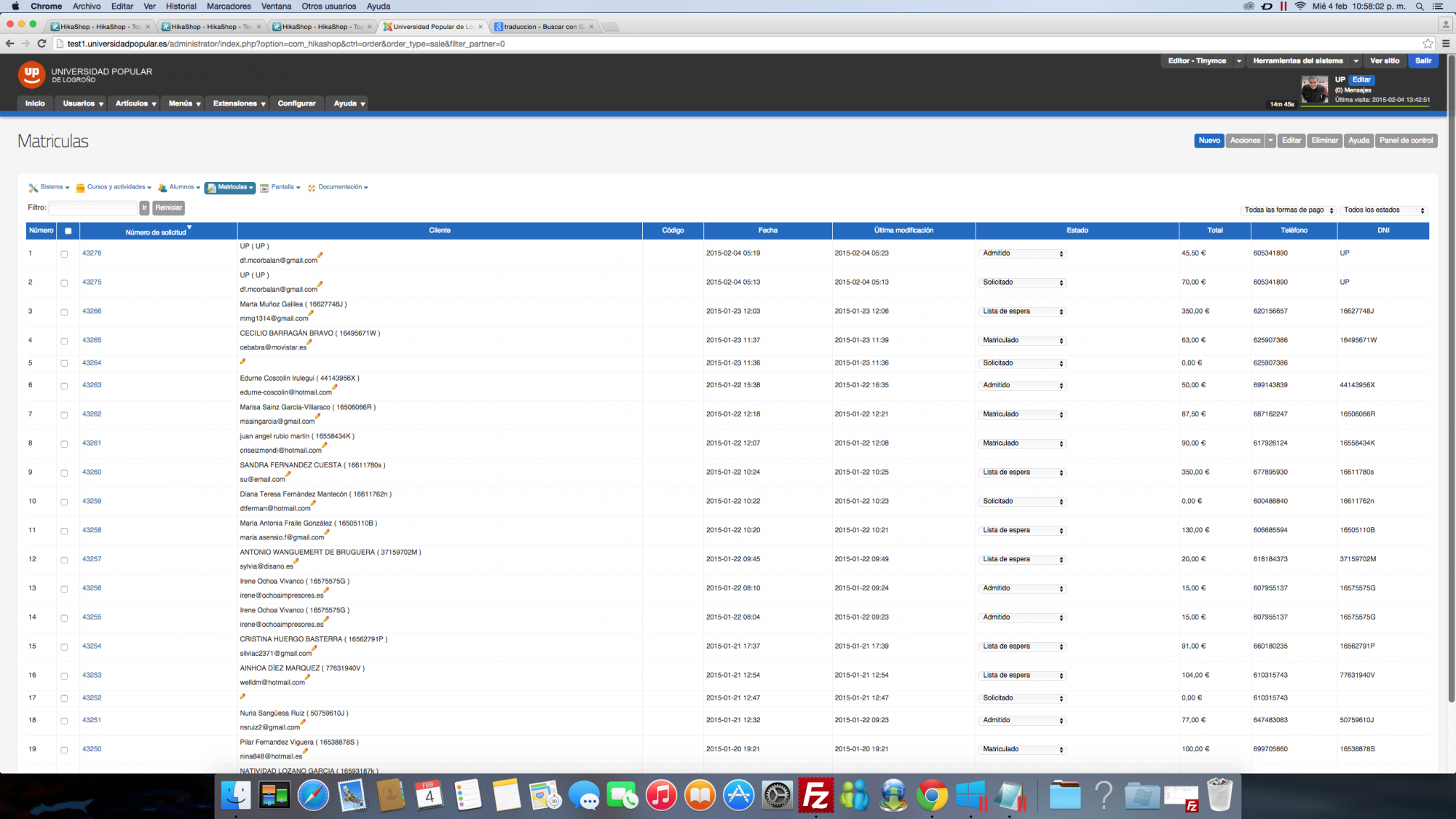The height and width of the screenshot is (819, 1456).
Task: Tick the checkbox for order 43266
Action: pyautogui.click(x=64, y=312)
